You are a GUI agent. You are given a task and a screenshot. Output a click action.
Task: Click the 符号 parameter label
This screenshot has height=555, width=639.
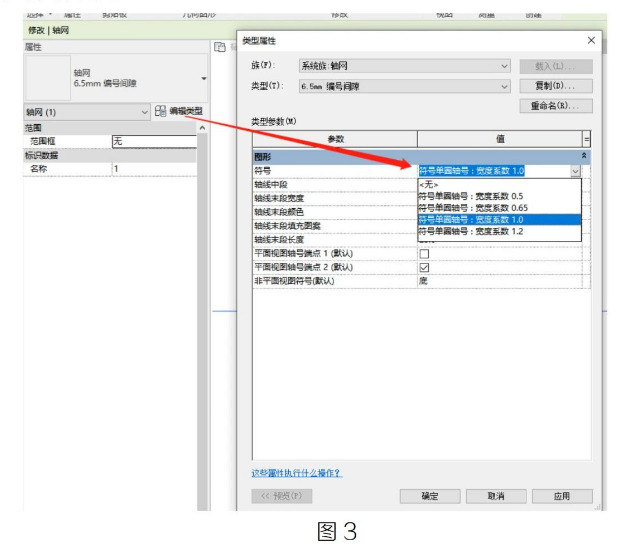(x=263, y=171)
